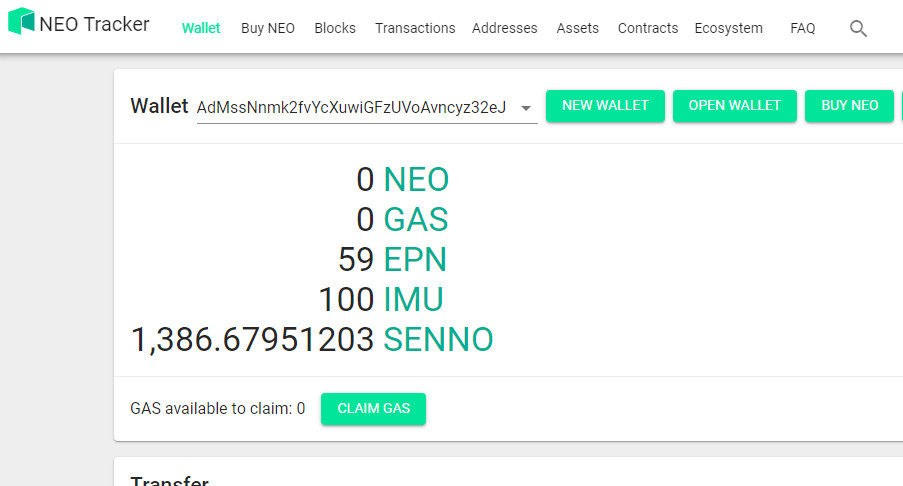Open the Wallet menu item

point(201,28)
